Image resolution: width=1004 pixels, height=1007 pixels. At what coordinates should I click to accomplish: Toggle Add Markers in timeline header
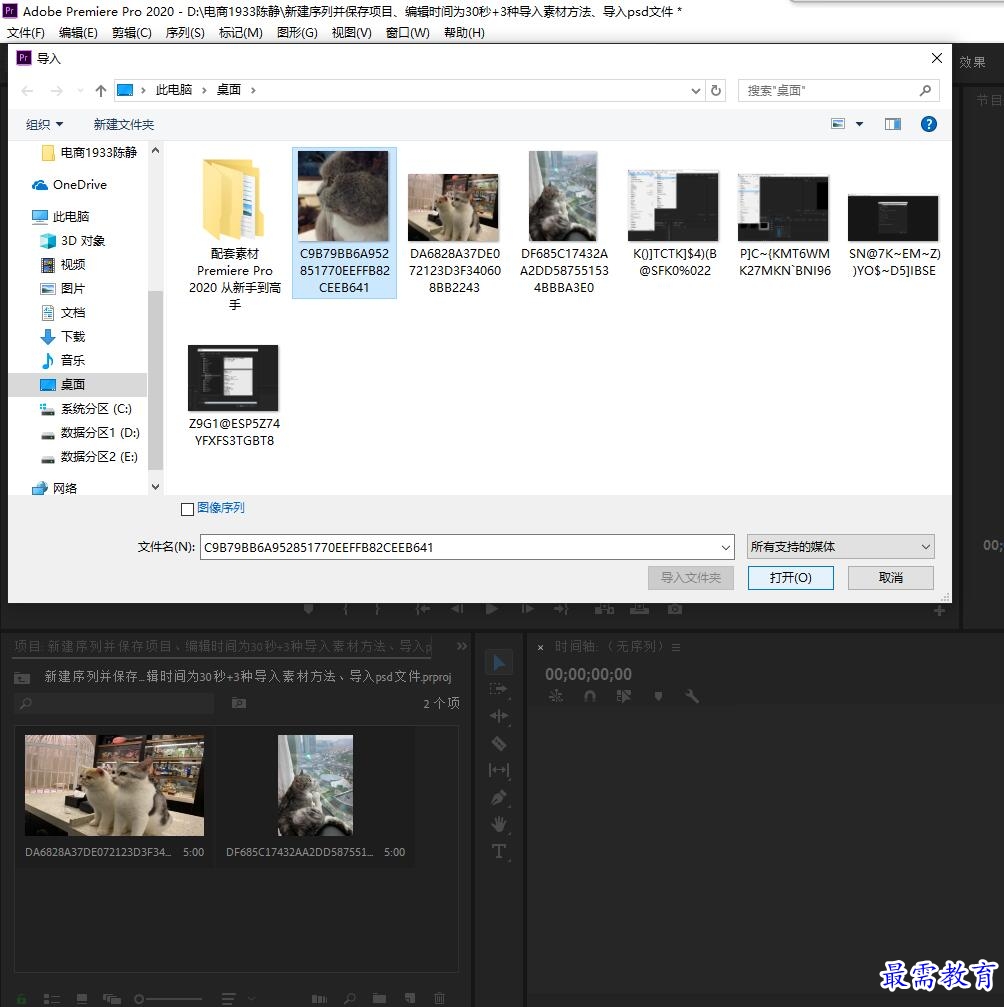click(x=658, y=696)
